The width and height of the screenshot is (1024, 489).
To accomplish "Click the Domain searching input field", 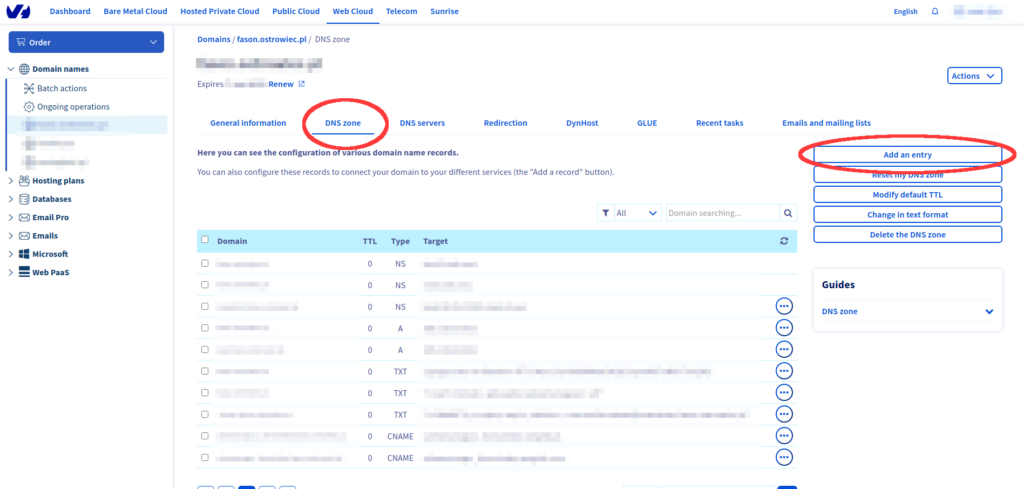I will click(x=722, y=213).
